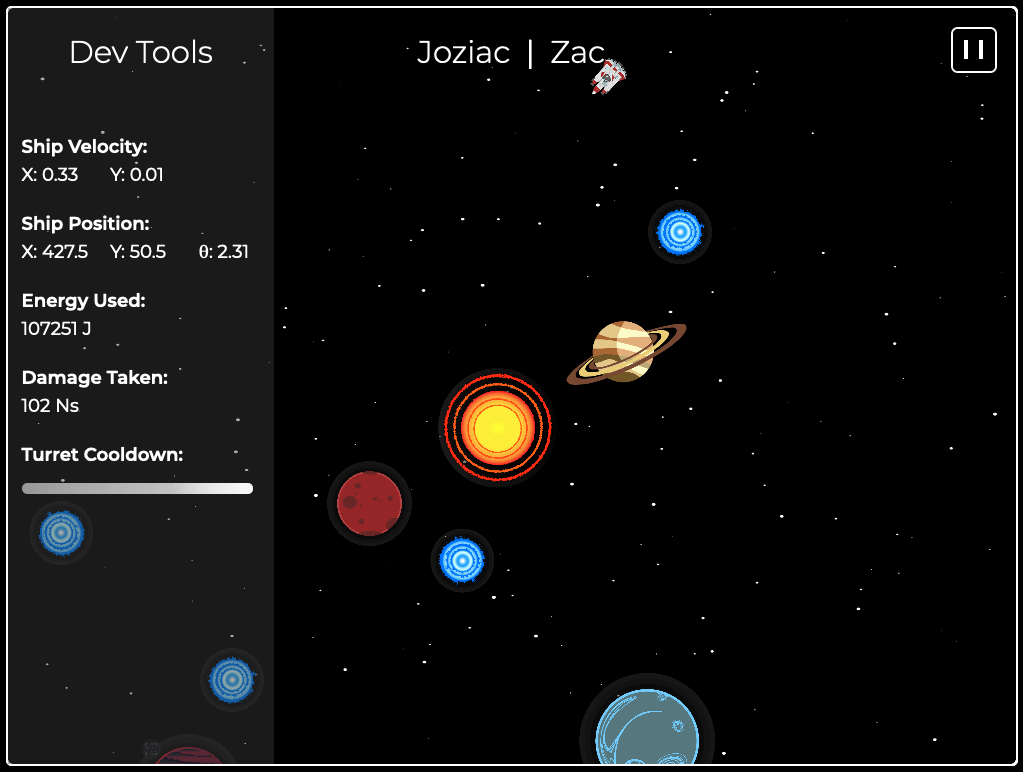Click the Ship Position label
This screenshot has width=1023, height=772.
click(x=85, y=223)
